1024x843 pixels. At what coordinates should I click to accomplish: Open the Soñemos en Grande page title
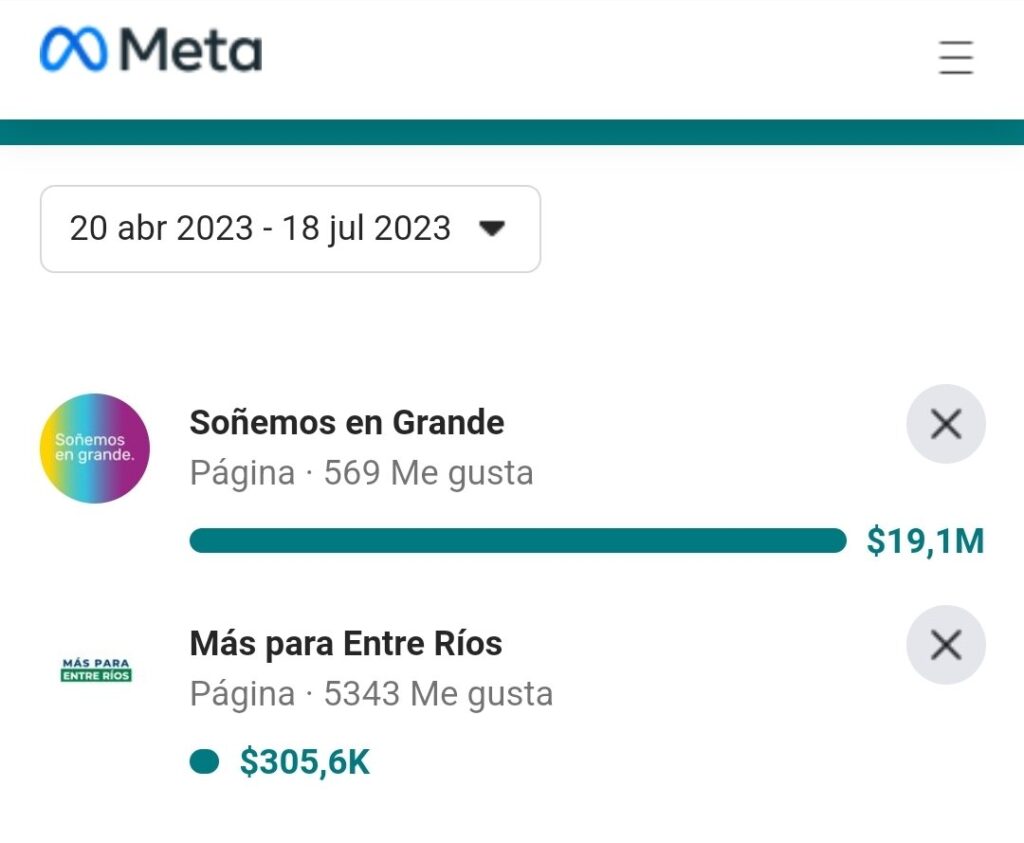point(347,422)
